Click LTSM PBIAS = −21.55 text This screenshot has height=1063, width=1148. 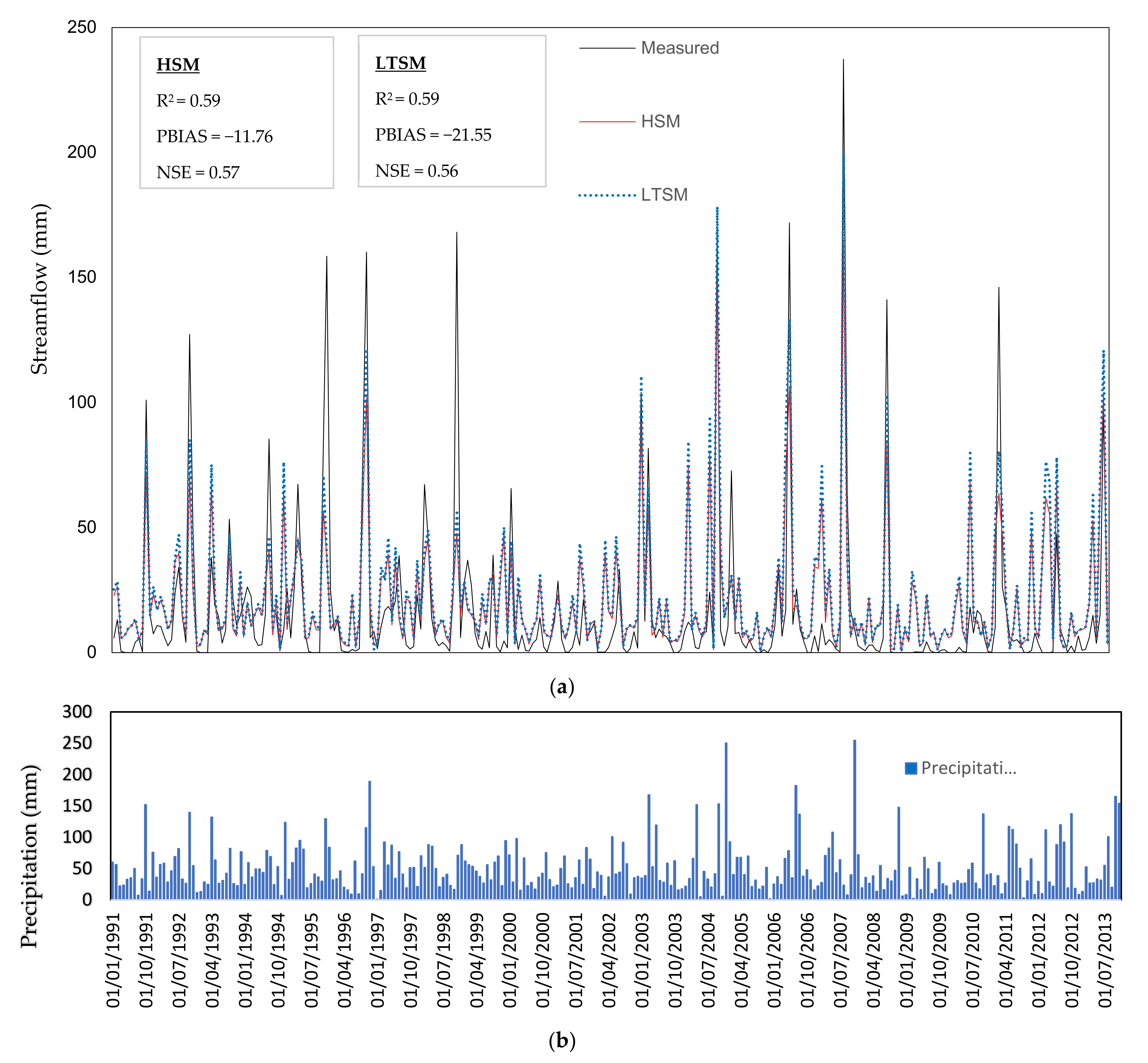pos(433,134)
